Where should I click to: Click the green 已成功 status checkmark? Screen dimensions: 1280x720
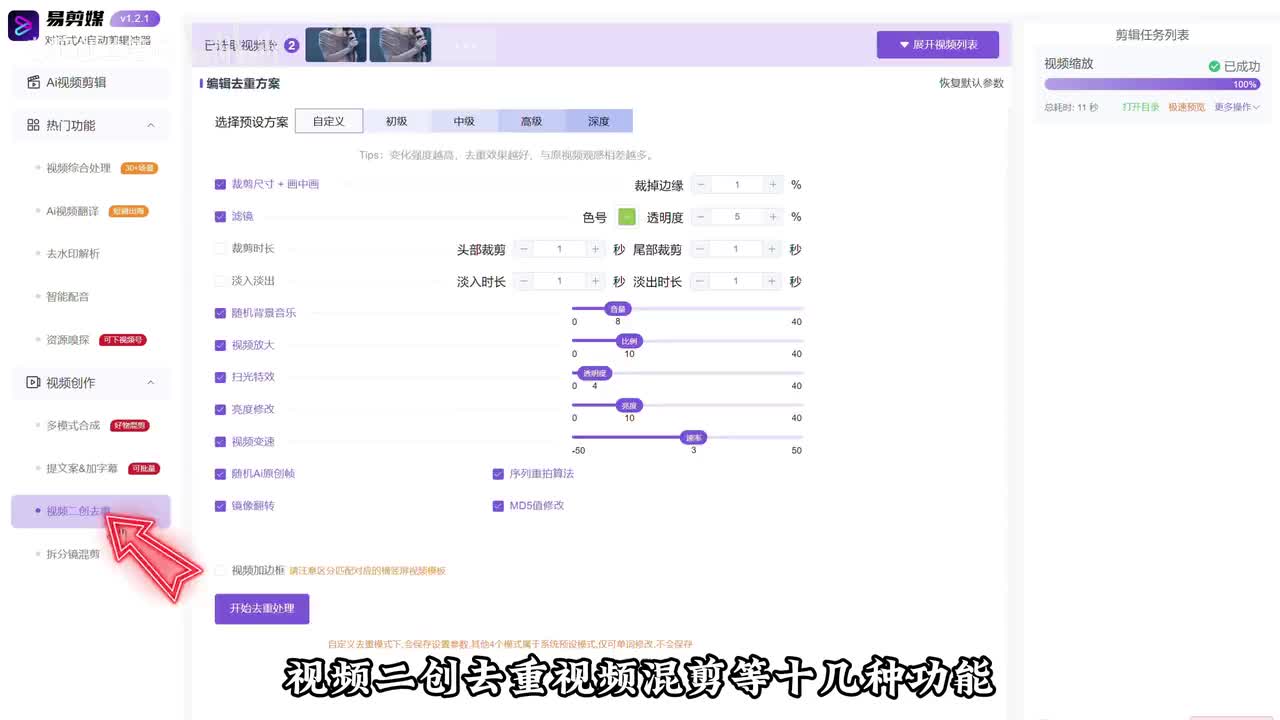[1214, 66]
